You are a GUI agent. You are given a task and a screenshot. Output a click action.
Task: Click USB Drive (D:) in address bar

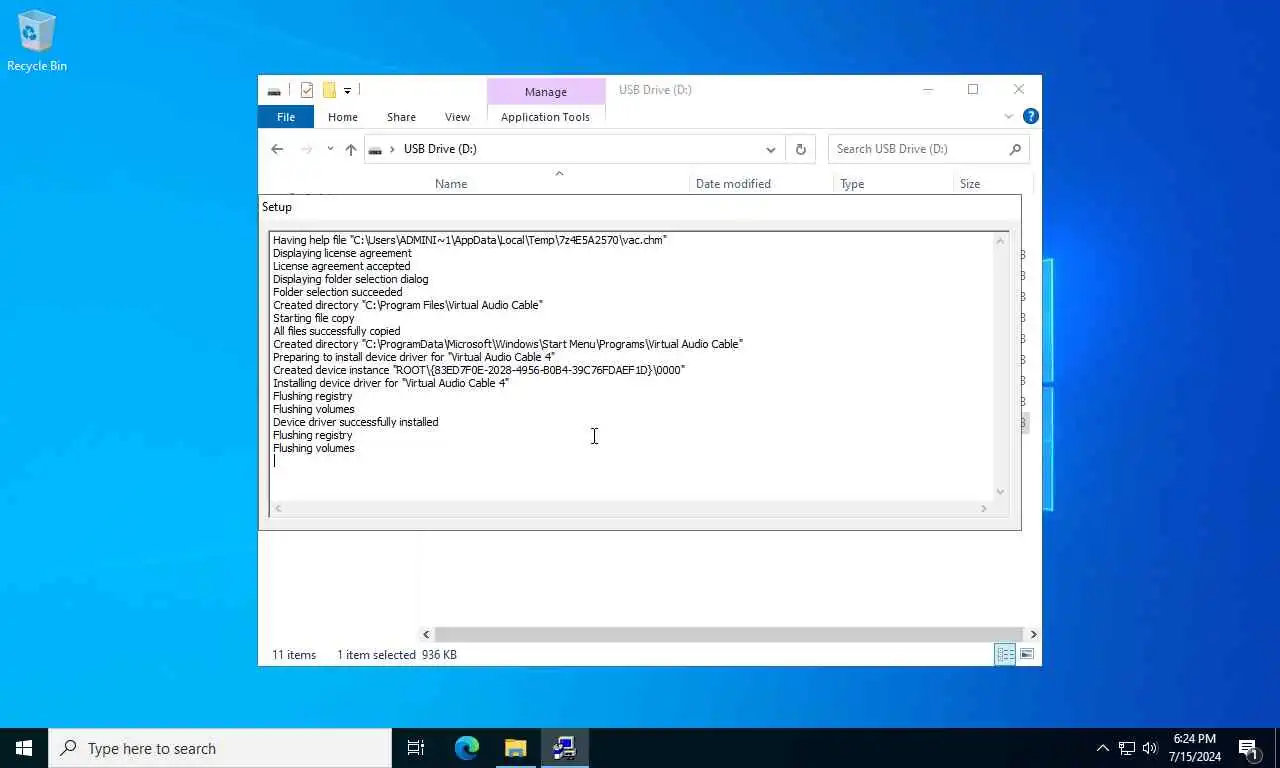point(440,149)
